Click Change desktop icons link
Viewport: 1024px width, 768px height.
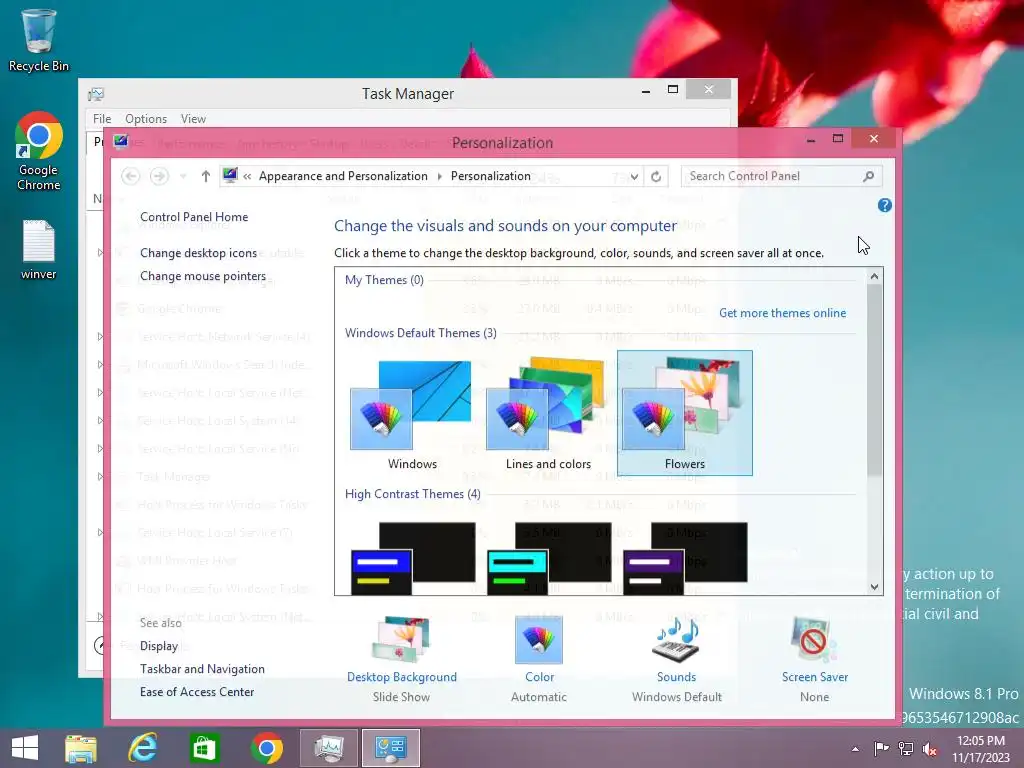pos(198,253)
